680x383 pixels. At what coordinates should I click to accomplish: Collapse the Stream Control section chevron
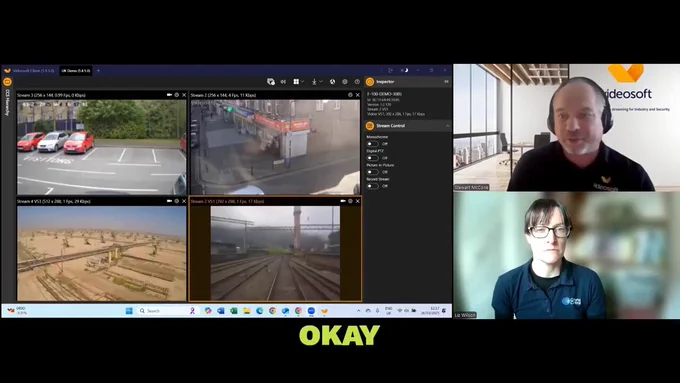point(447,126)
